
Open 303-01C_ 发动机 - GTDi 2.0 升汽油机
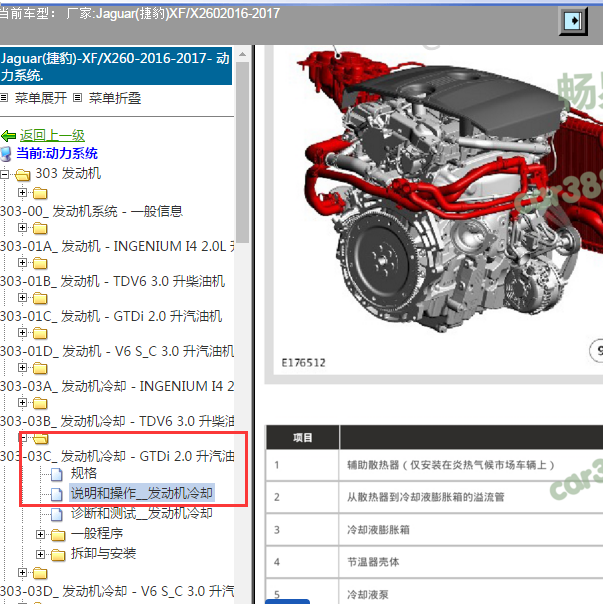point(111,316)
